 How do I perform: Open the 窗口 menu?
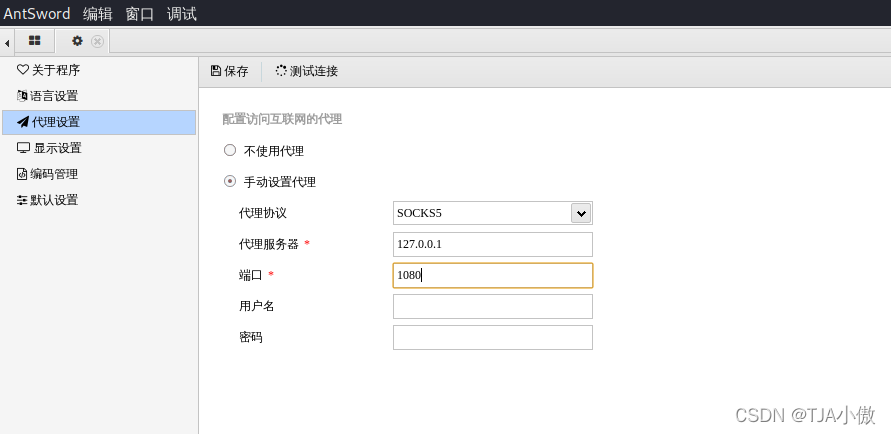(x=140, y=14)
